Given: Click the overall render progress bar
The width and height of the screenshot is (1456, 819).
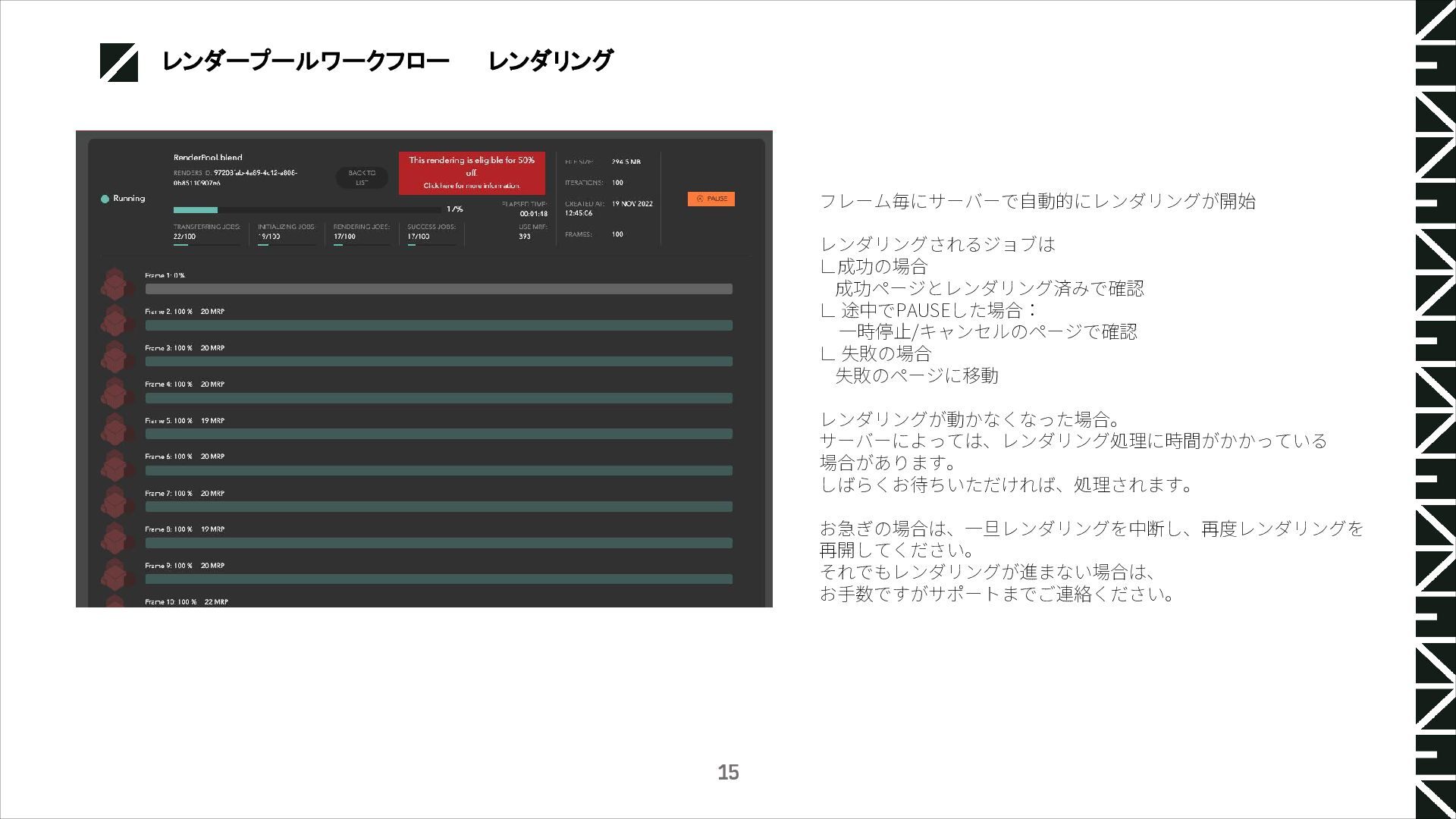Looking at the screenshot, I should point(306,210).
